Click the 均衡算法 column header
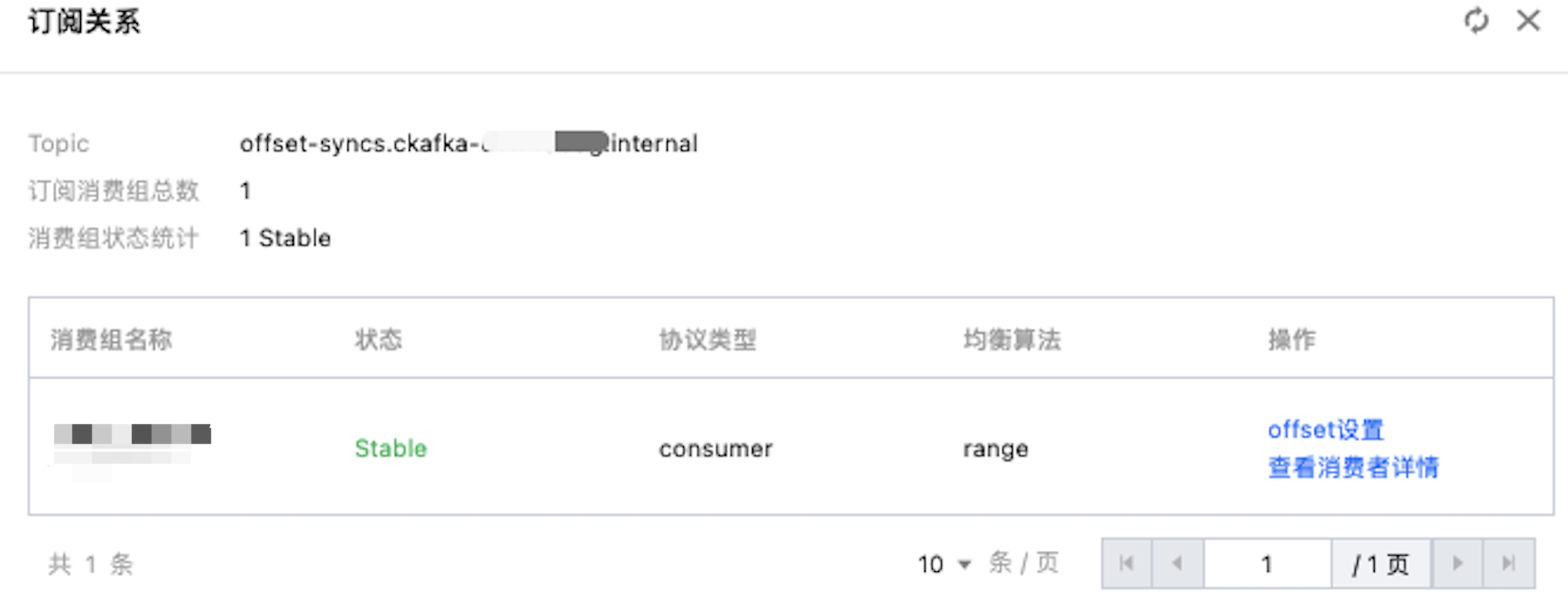This screenshot has height=610, width=1568. (1011, 339)
